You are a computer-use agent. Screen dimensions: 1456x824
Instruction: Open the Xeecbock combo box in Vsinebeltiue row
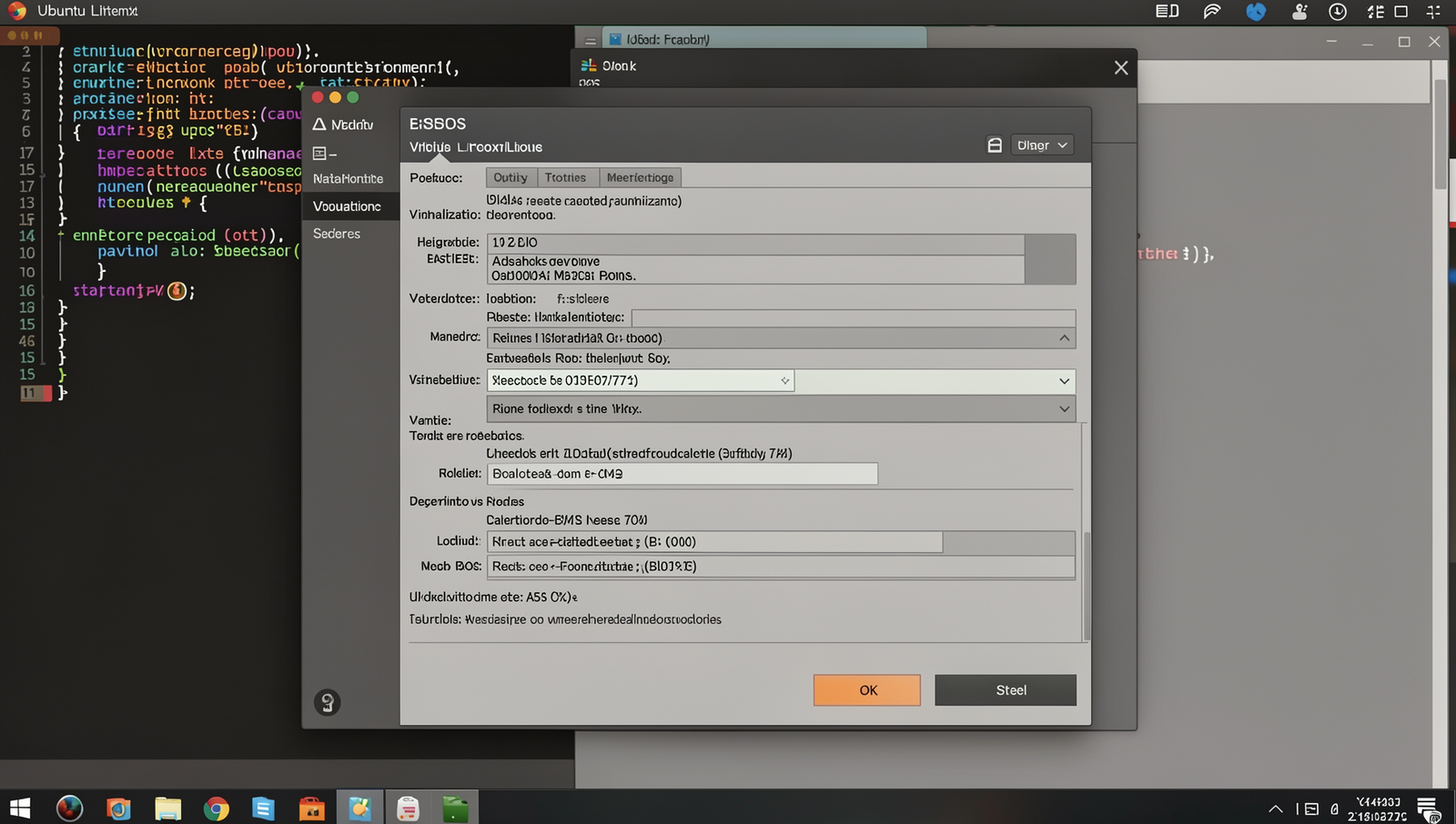tap(641, 381)
